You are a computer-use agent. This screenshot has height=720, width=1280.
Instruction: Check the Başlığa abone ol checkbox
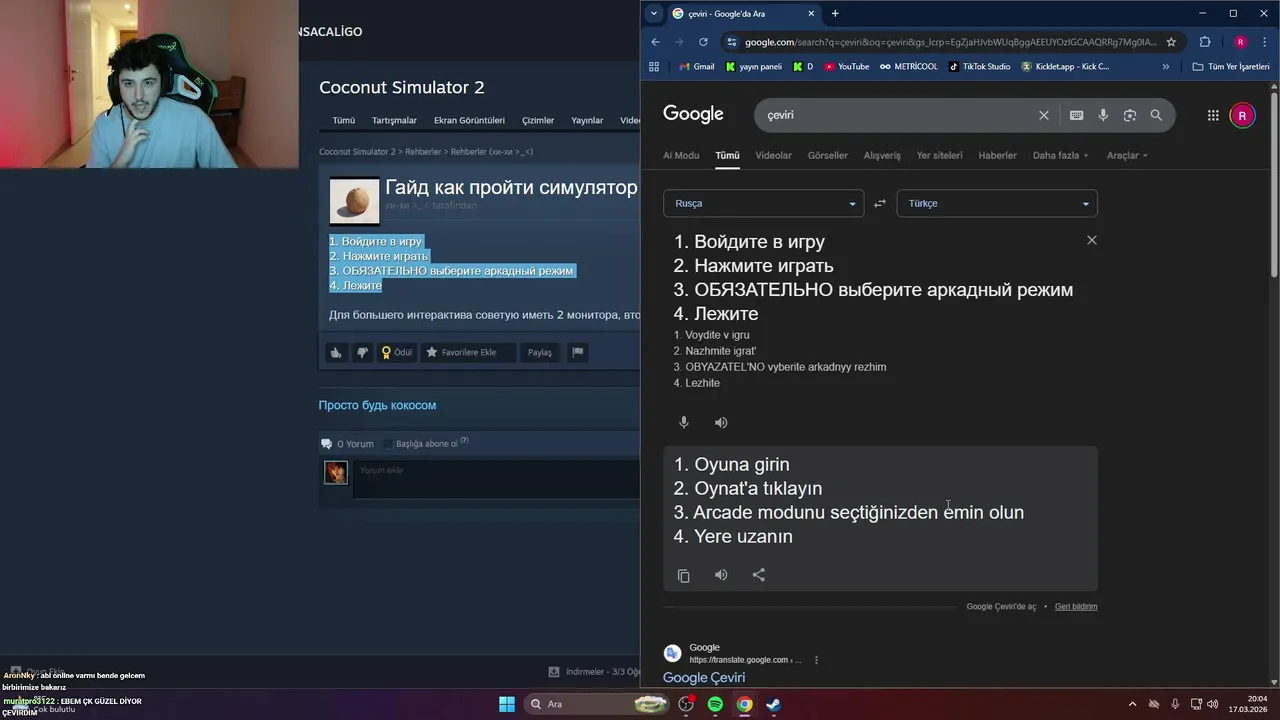[389, 444]
